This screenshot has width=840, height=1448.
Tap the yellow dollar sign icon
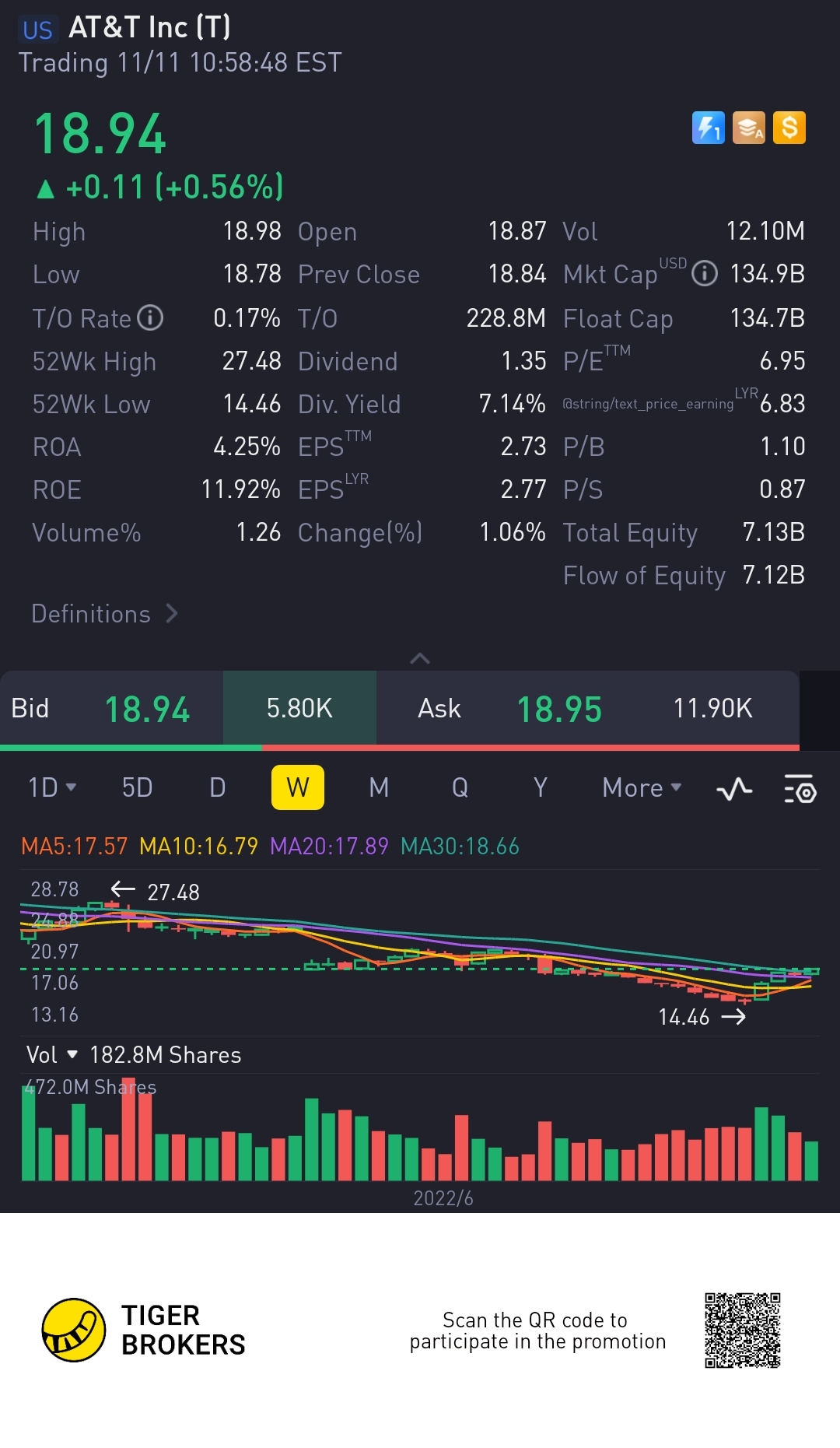(789, 128)
